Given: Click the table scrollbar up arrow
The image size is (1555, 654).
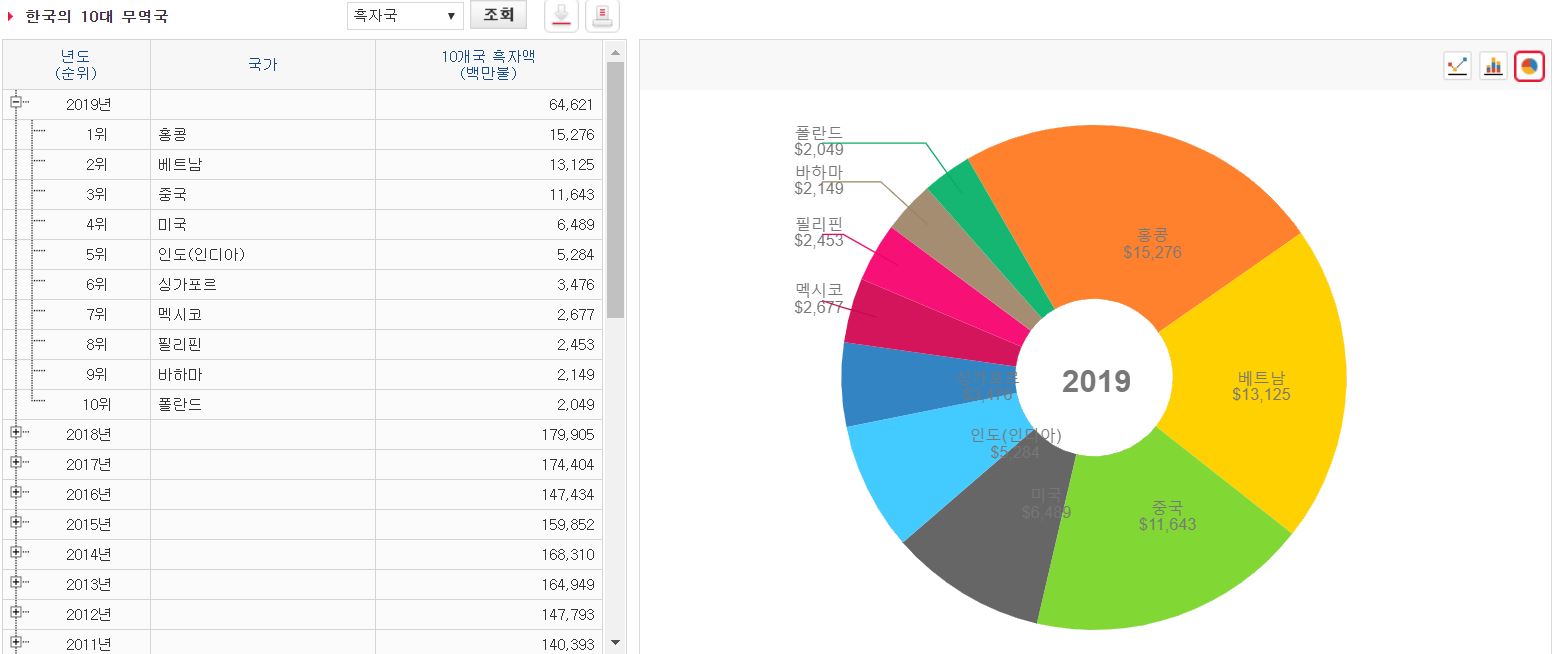Looking at the screenshot, I should tap(615, 52).
